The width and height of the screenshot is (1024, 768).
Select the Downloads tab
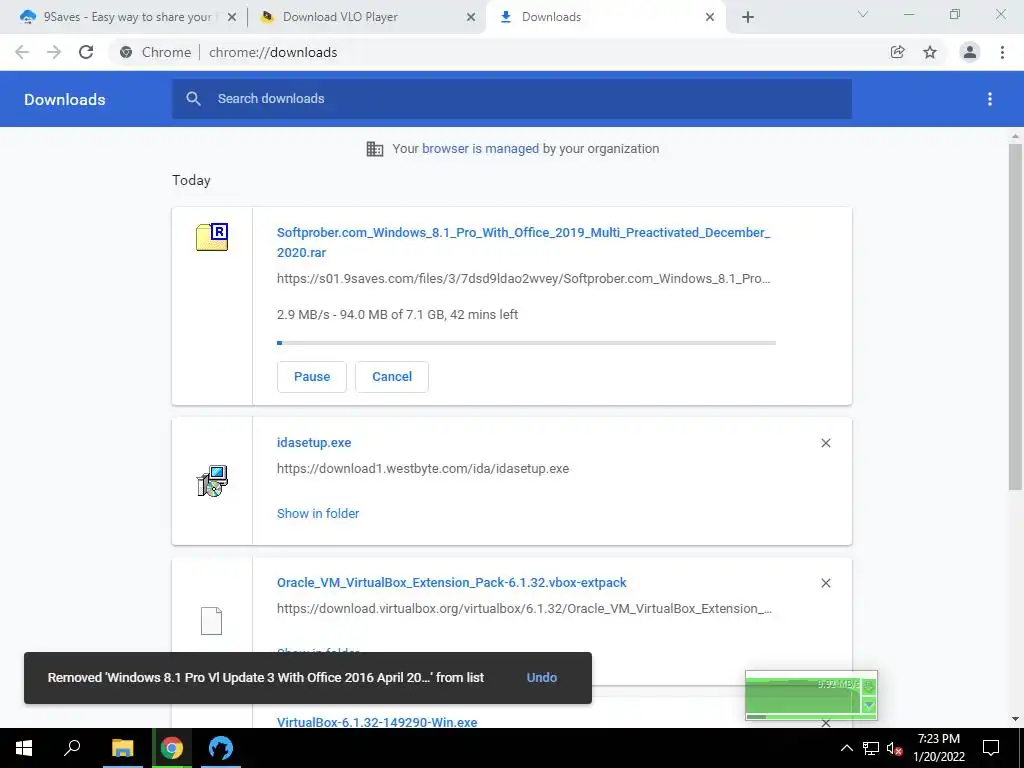604,17
